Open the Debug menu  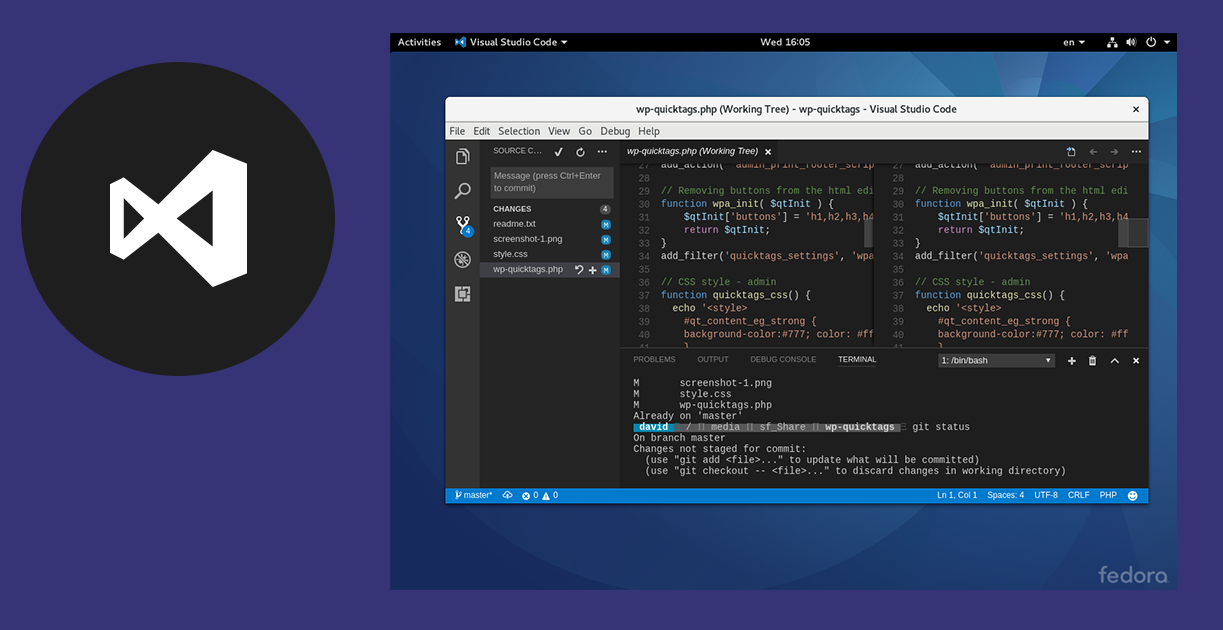615,131
